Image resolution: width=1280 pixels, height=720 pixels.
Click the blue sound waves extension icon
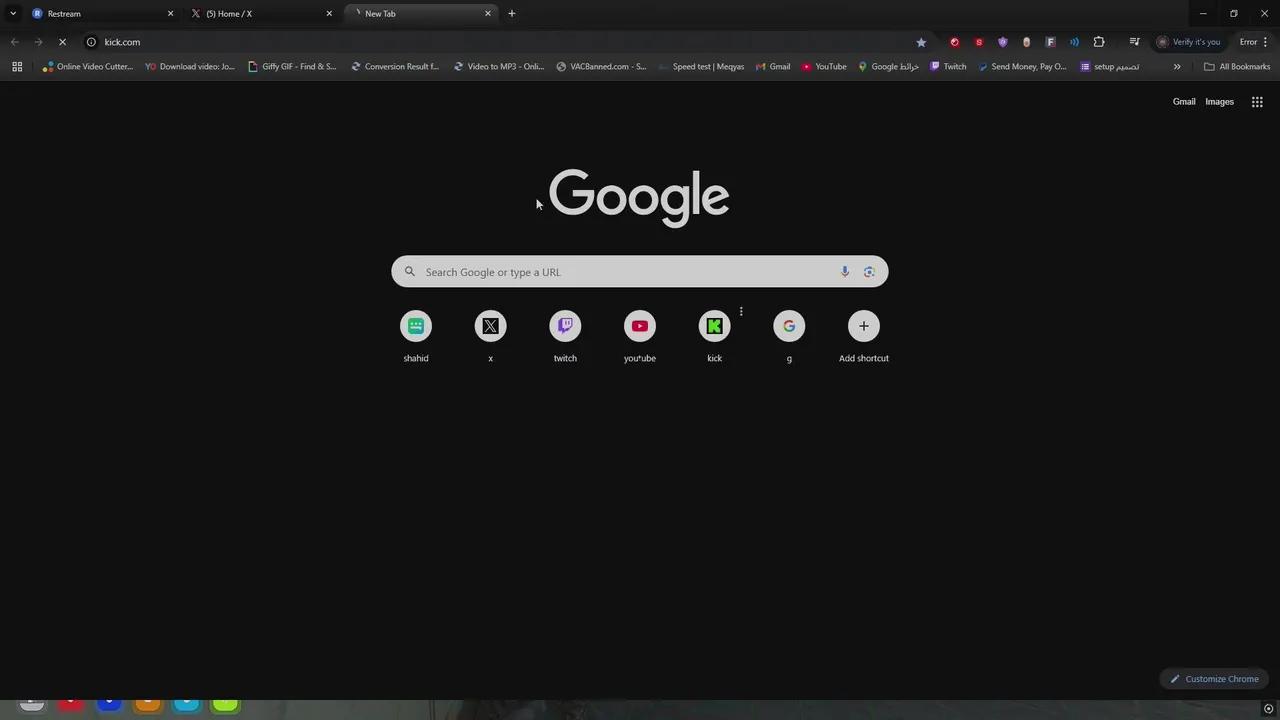[x=1074, y=42]
